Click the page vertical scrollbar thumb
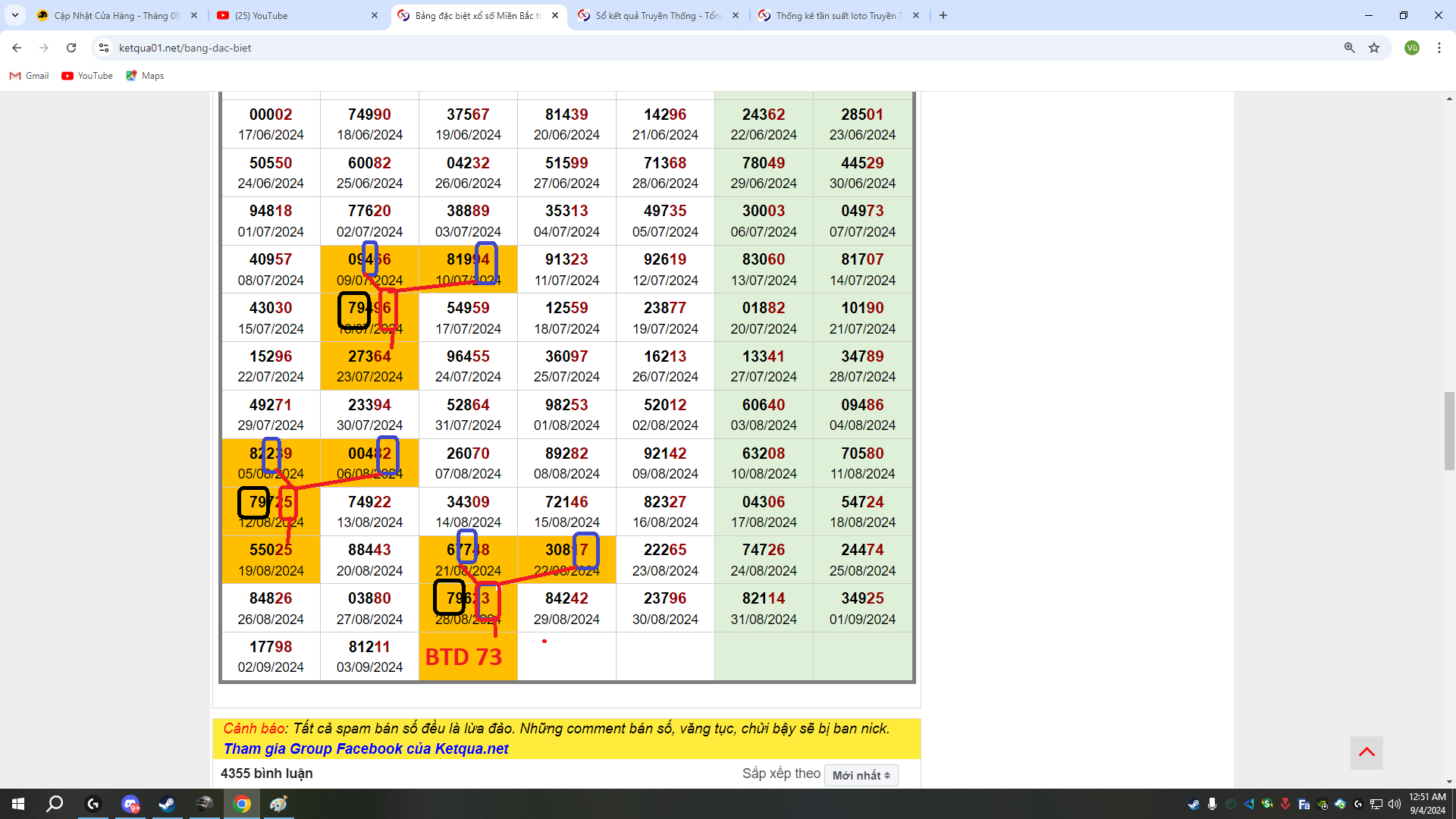Viewport: 1456px width, 819px height. [x=1449, y=431]
